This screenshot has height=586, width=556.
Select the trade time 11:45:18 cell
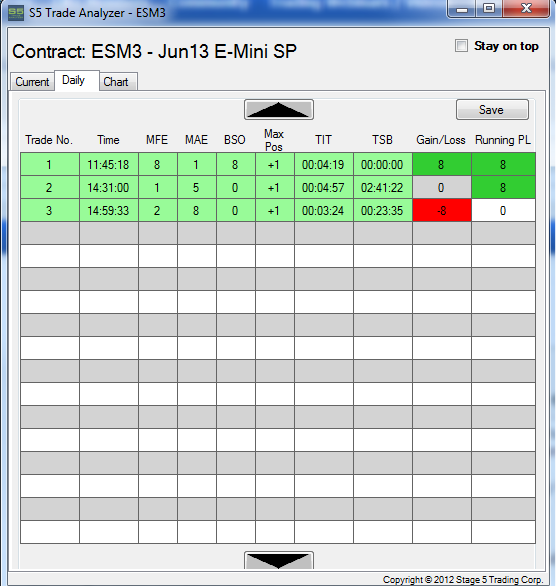coord(109,164)
